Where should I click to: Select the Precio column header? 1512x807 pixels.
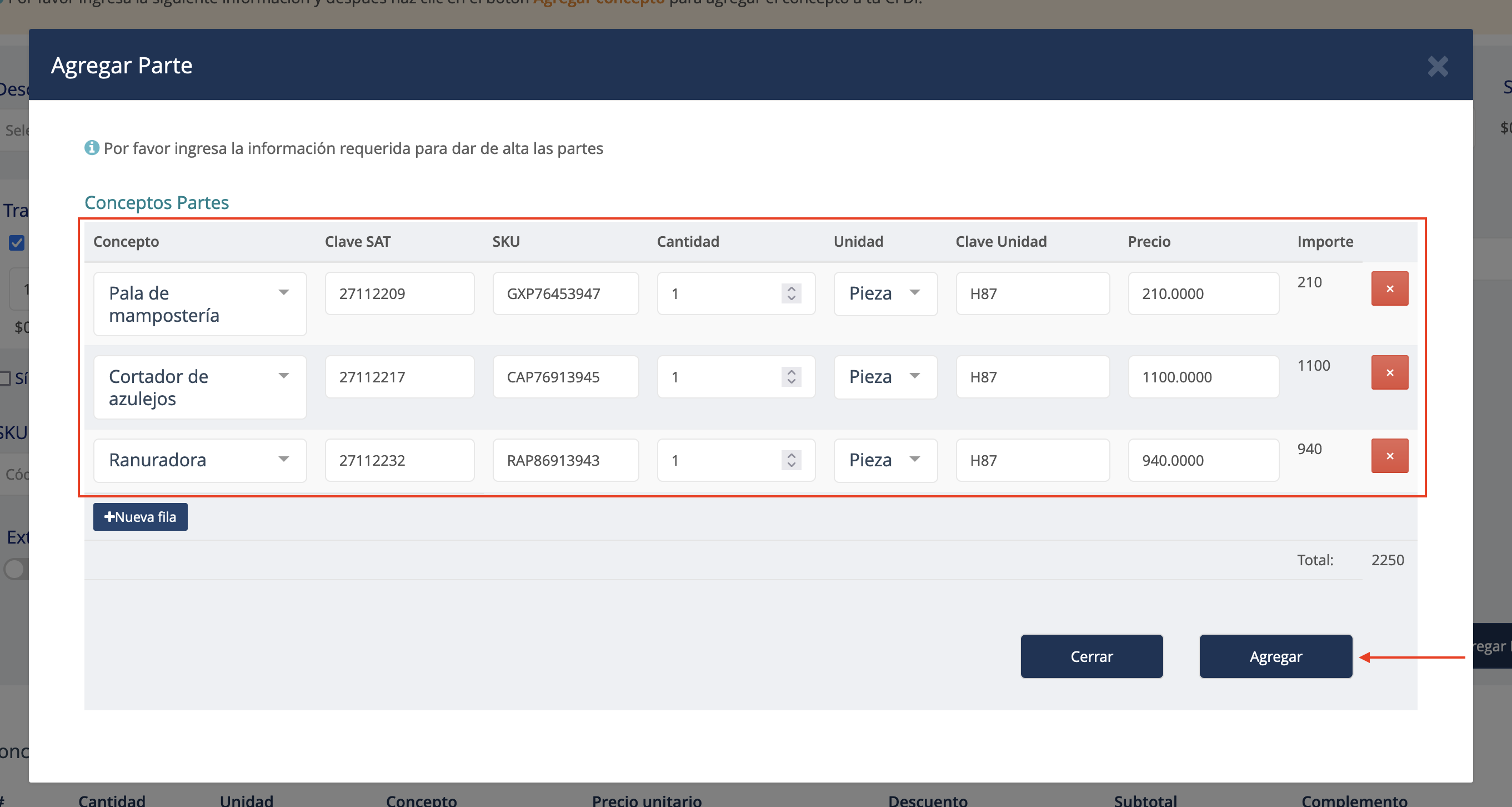(x=1149, y=241)
